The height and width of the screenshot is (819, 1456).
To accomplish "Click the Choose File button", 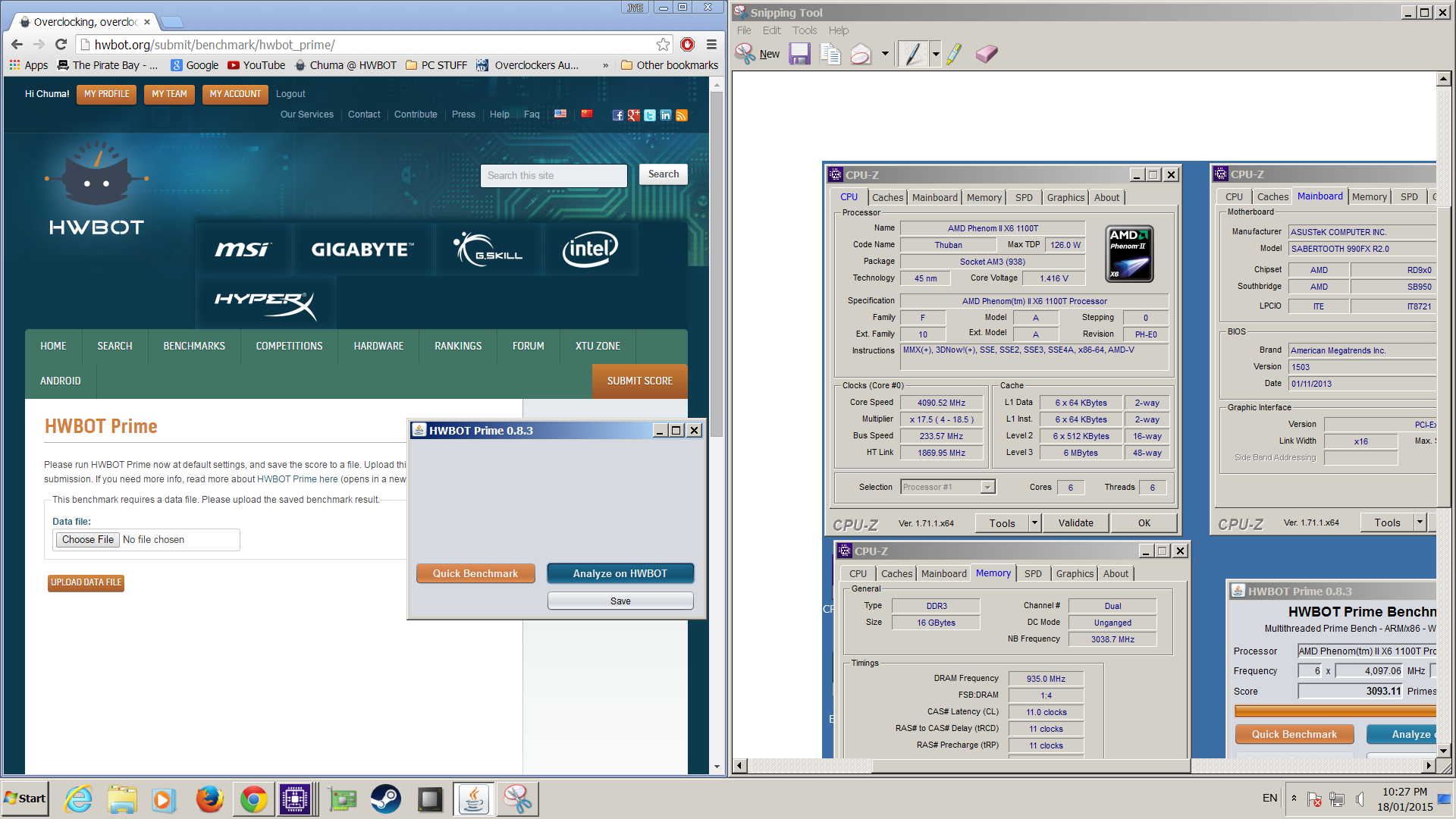I will pos(88,539).
